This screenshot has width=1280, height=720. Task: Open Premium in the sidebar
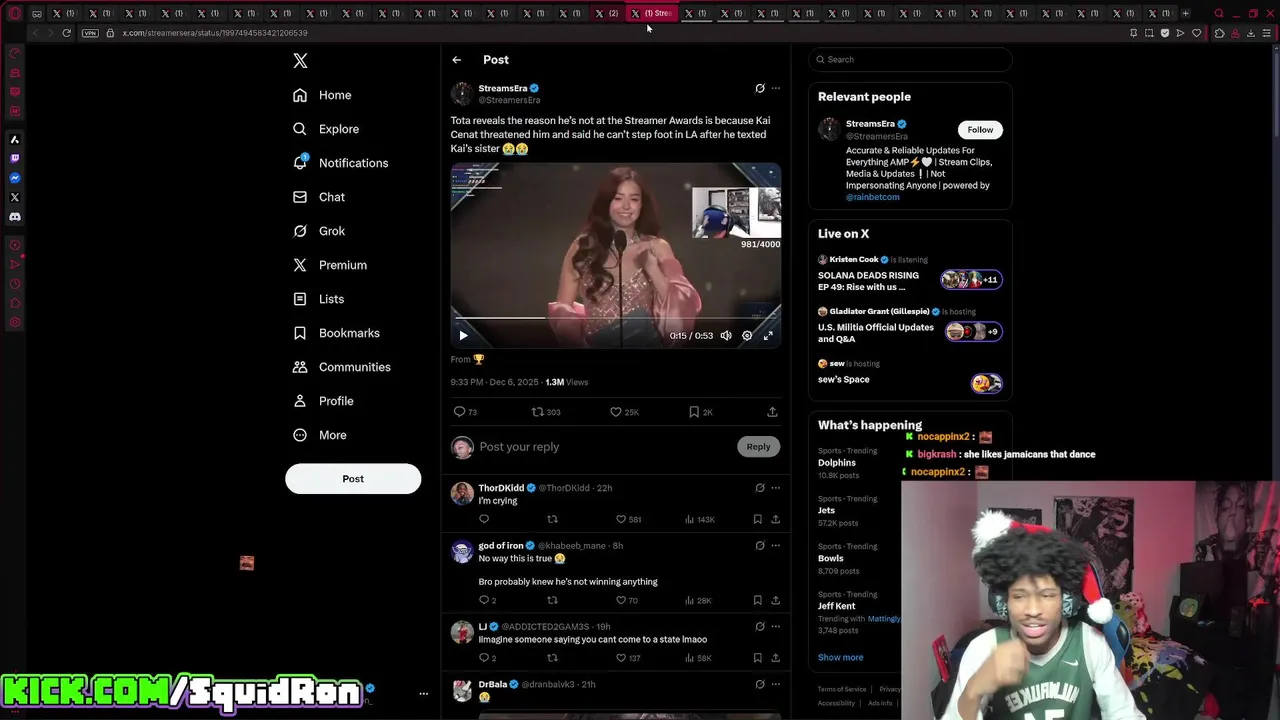[330, 265]
